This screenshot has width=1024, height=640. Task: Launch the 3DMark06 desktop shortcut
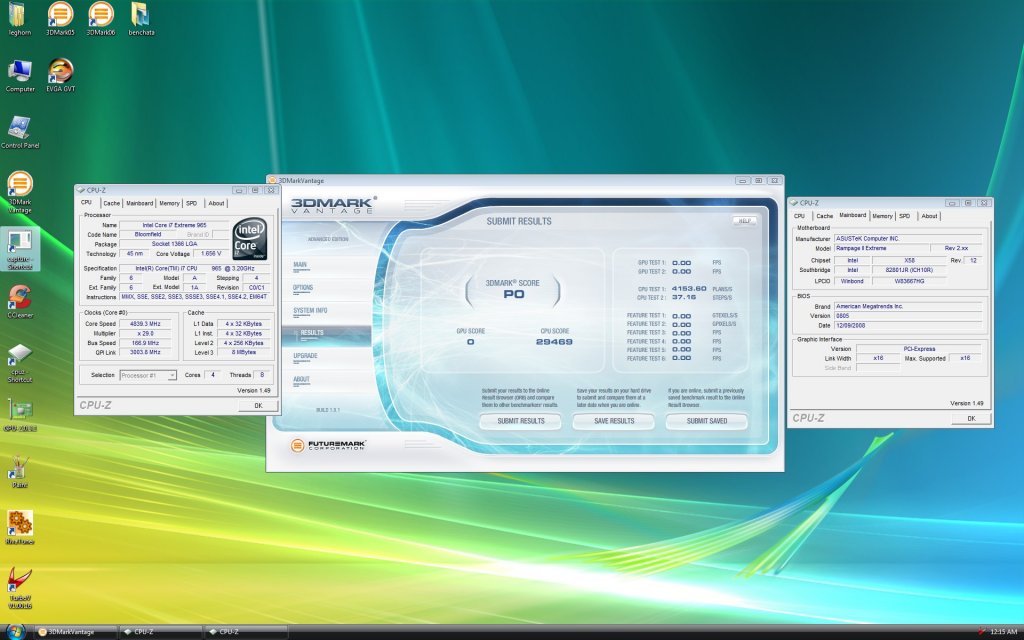101,18
